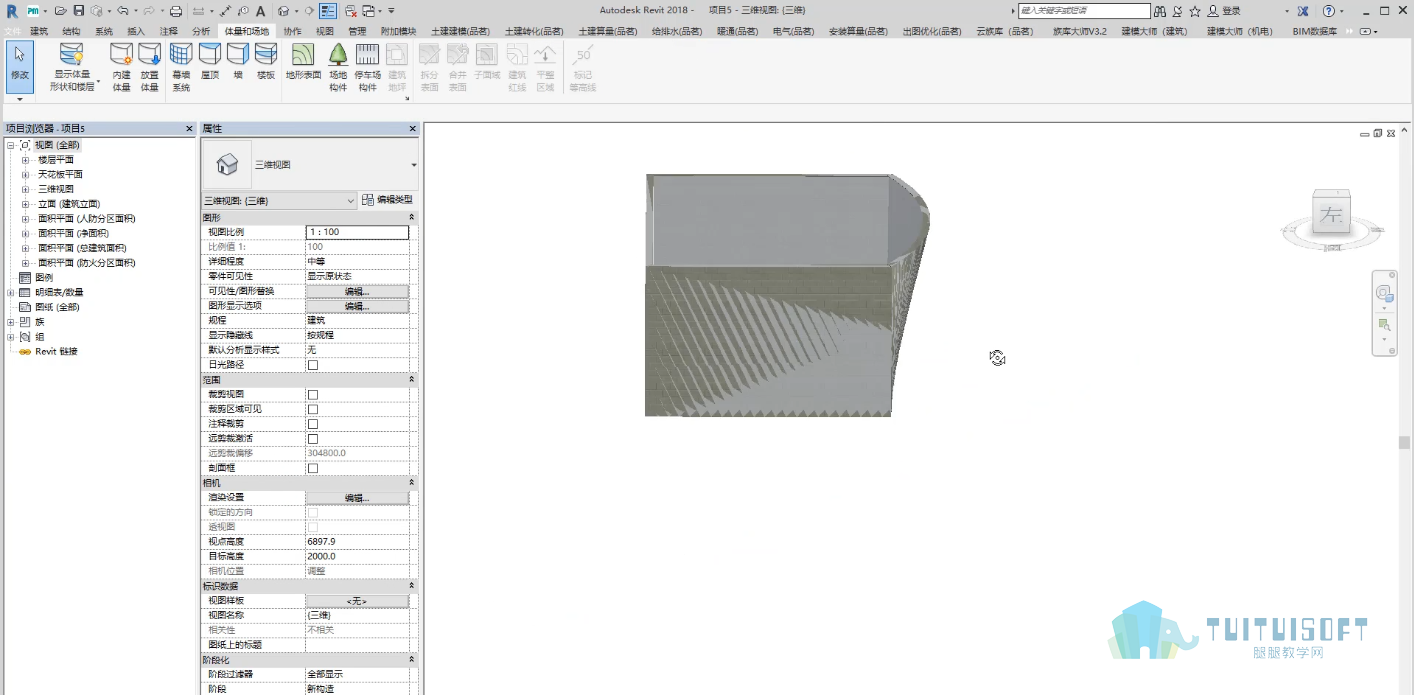Viewport: 1414px width, 695px height.
Task: Open the 地形表面 toposurface tool
Action: click(303, 62)
